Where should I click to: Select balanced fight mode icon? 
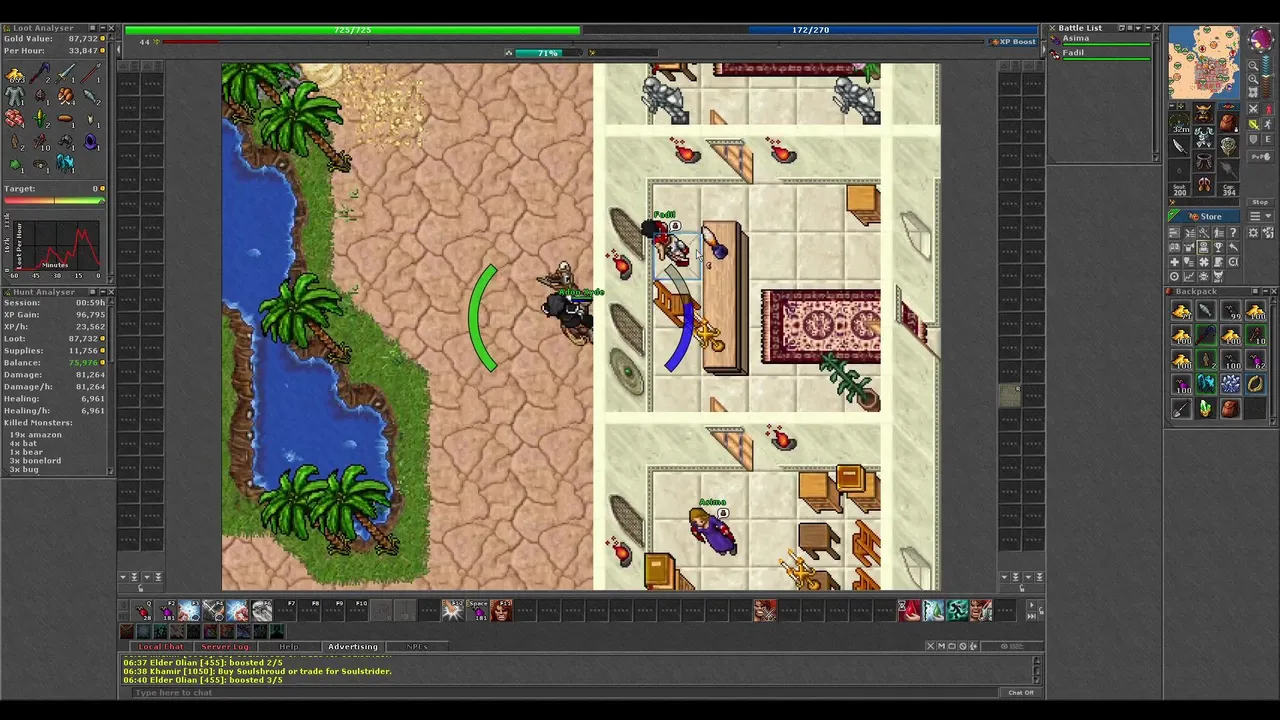[x=1253, y=124]
